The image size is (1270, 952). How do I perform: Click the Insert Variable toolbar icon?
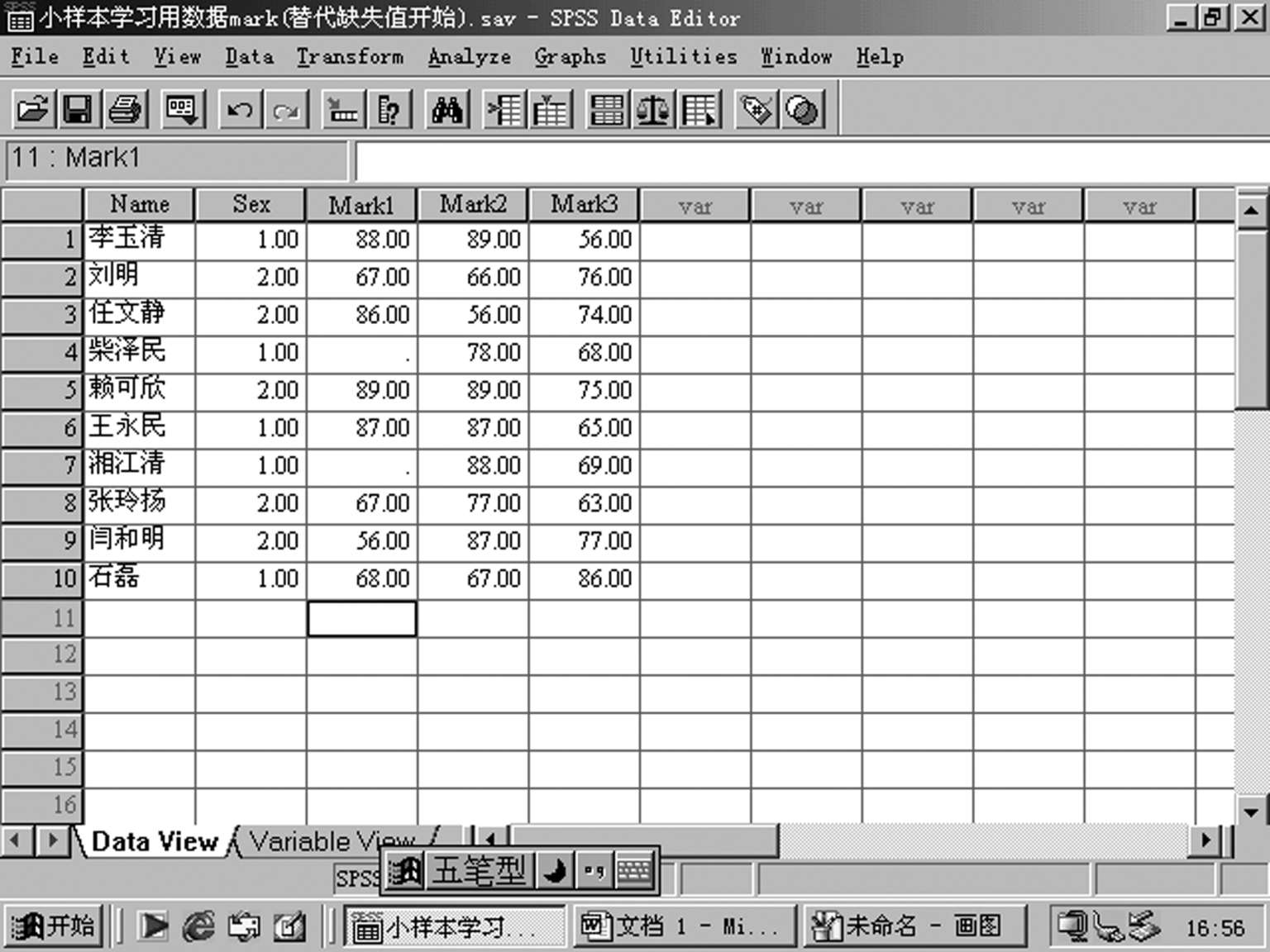[x=550, y=109]
